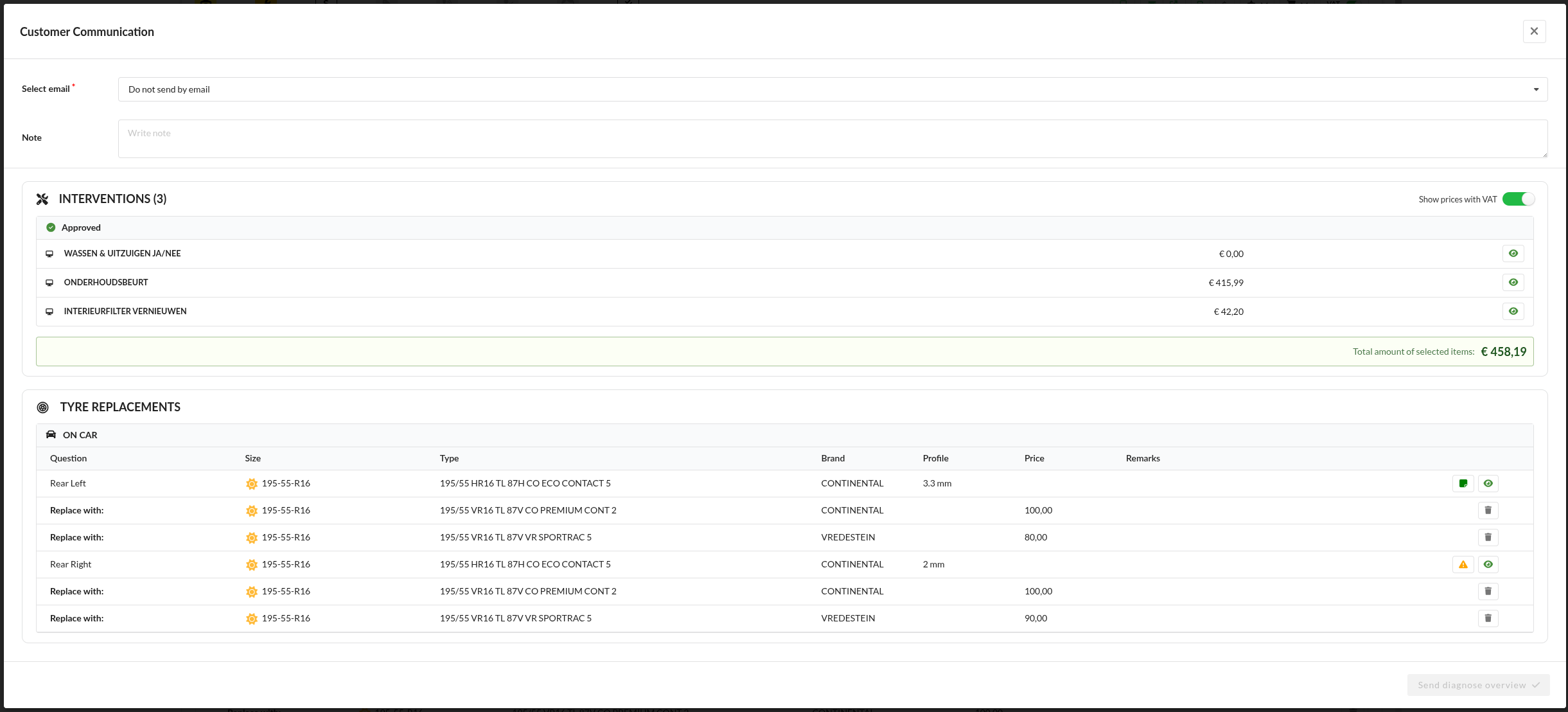Click sun icon on Rear Left PREMIUM CONT 2 row
Viewport: 1568px width, 712px height.
coord(252,511)
